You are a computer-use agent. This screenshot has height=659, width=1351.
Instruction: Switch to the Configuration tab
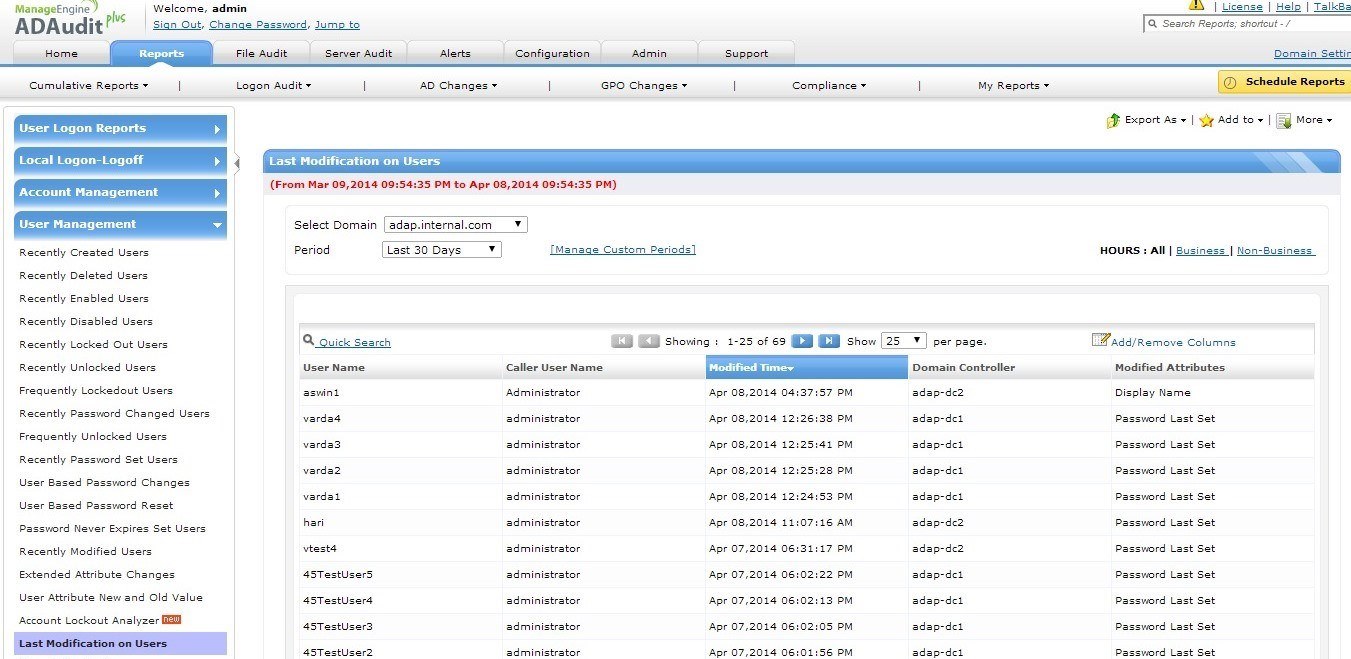pos(553,53)
